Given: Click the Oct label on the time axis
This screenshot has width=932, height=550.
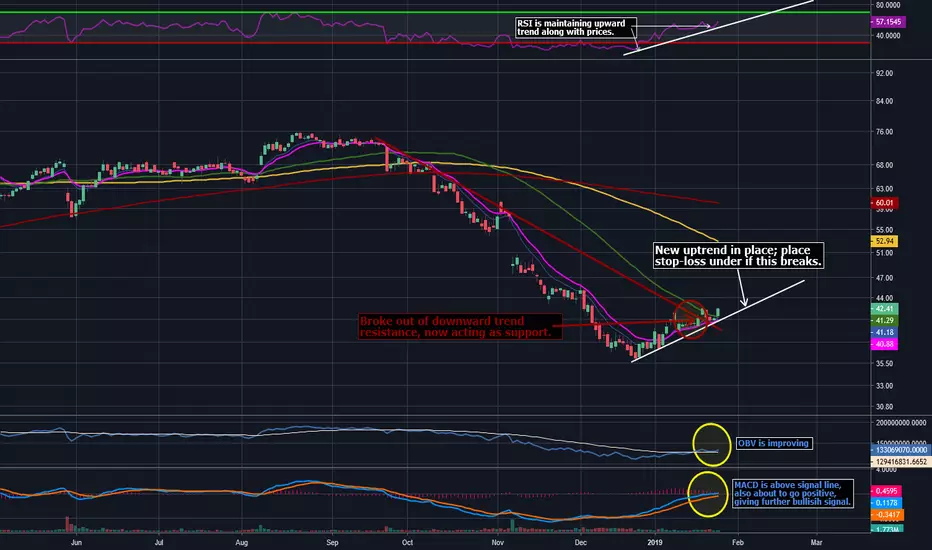Looking at the screenshot, I should (407, 542).
